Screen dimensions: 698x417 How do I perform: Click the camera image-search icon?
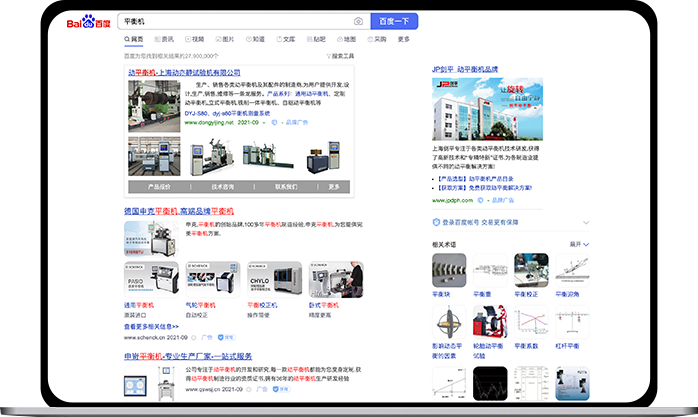358,21
